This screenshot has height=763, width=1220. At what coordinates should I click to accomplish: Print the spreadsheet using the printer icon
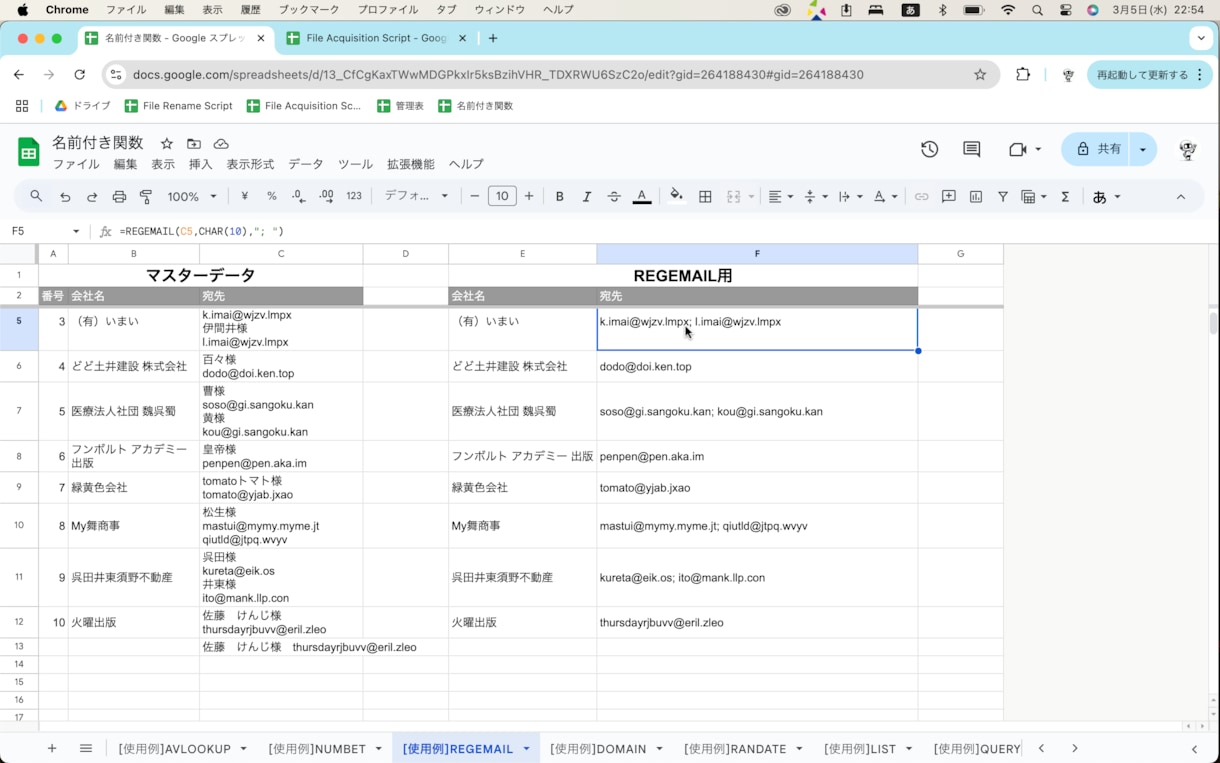pyautogui.click(x=119, y=197)
